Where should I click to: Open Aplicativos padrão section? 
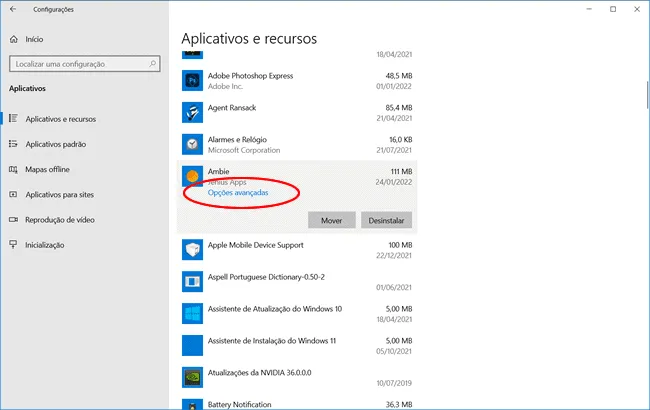click(56, 144)
